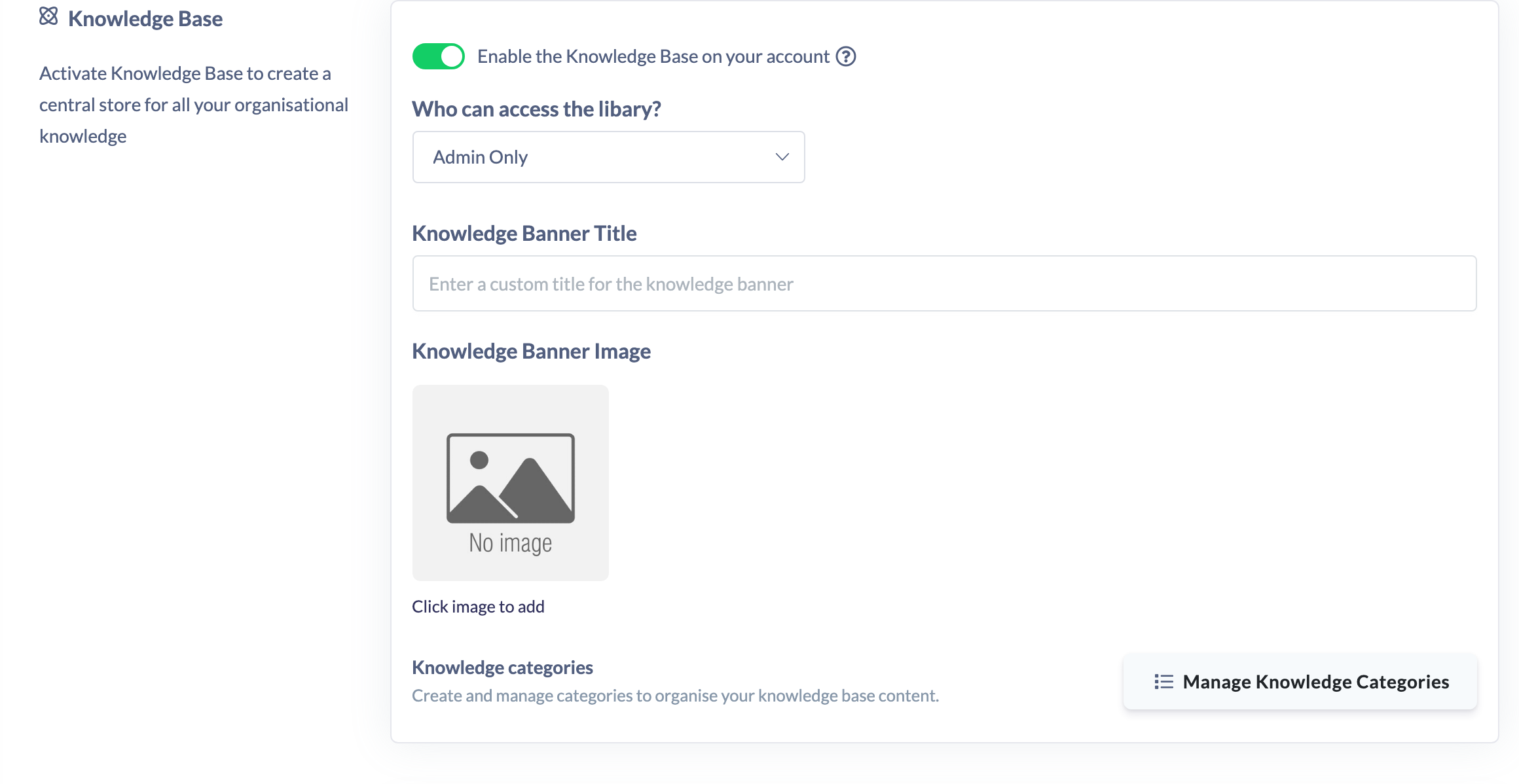Click the picture placeholder icon
Image resolution: width=1519 pixels, height=784 pixels.
click(511, 478)
